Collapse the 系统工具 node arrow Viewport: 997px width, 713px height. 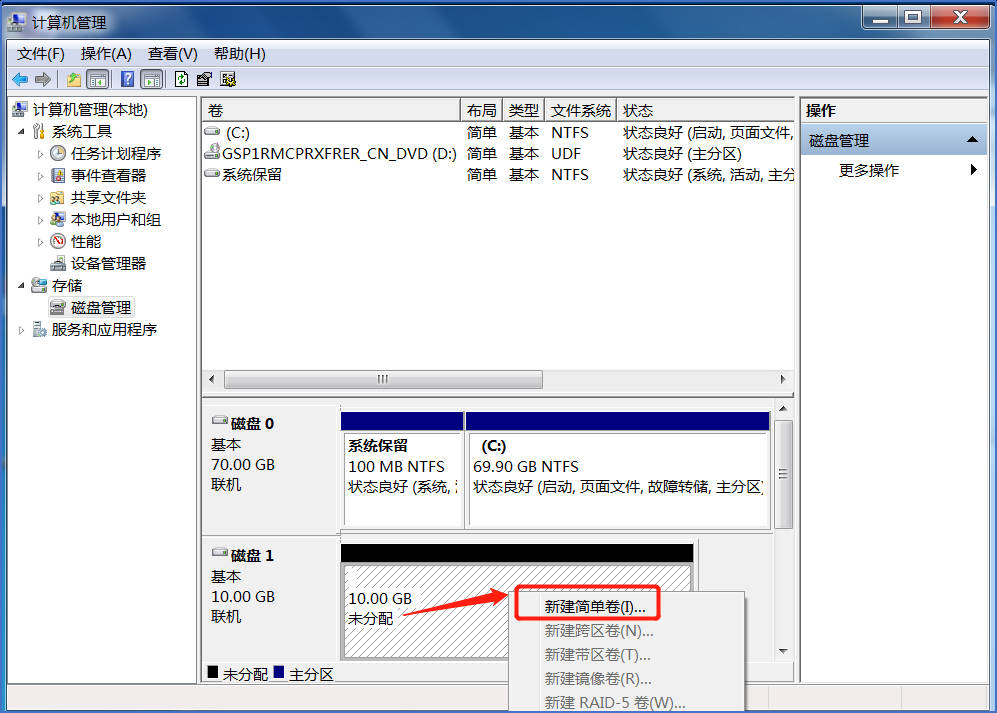coord(21,132)
